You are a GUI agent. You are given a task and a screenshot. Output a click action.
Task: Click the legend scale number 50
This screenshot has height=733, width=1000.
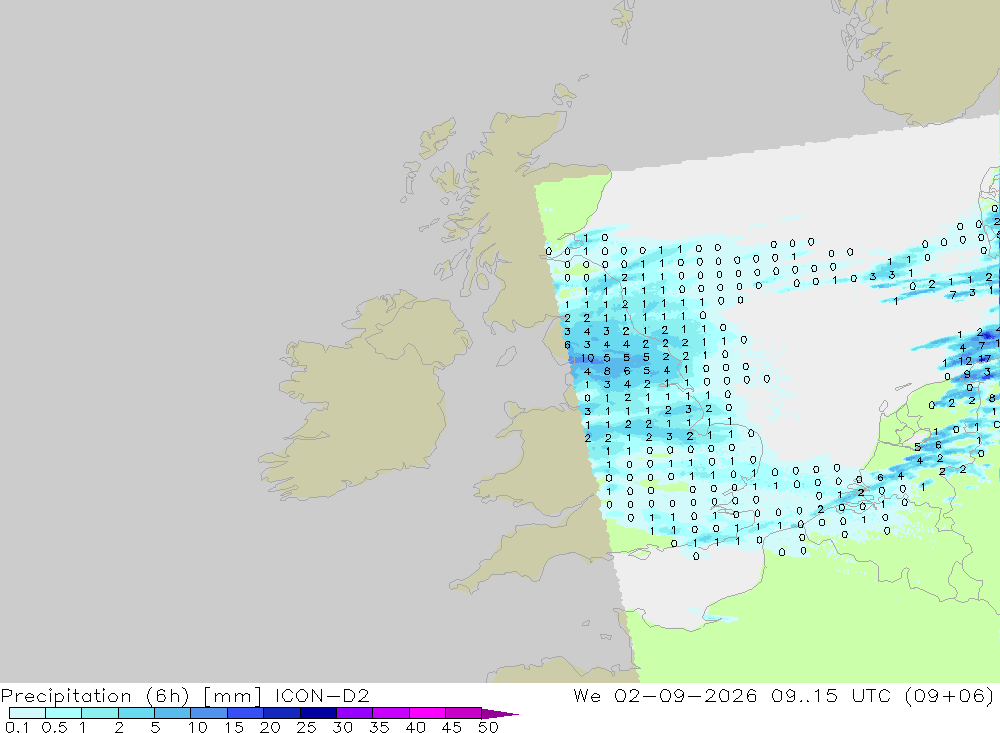coord(488,727)
